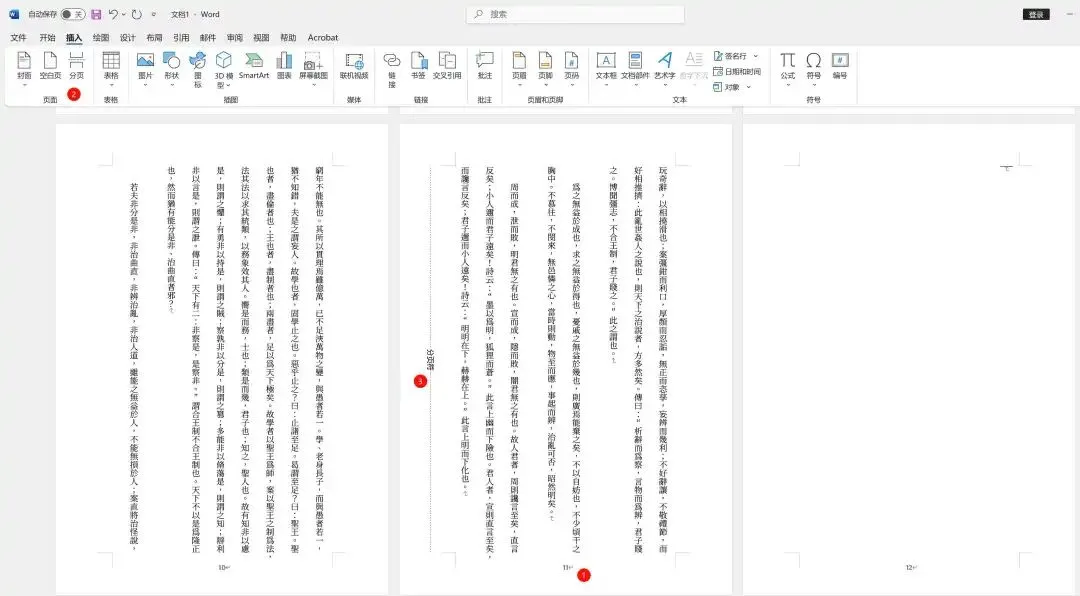Redo the last action
Image resolution: width=1080 pixels, height=596 pixels.
click(x=136, y=14)
